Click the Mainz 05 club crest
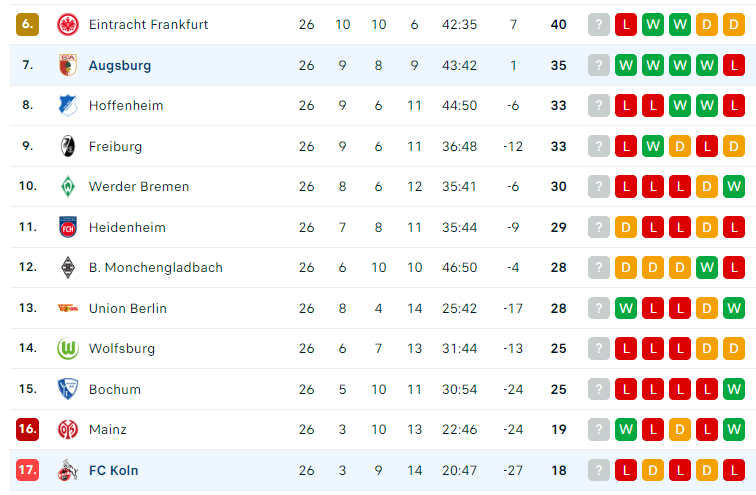The width and height of the screenshot is (756, 495). coord(68,429)
